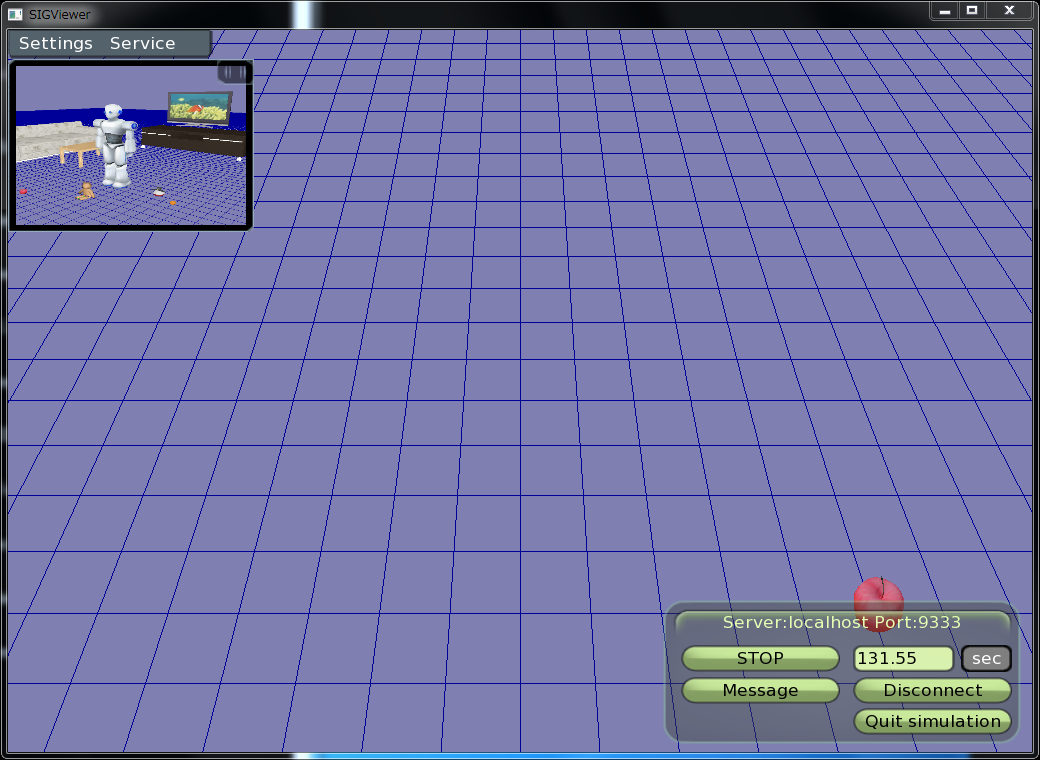The width and height of the screenshot is (1040, 760).
Task: Toggle the sec time unit button
Action: 986,658
